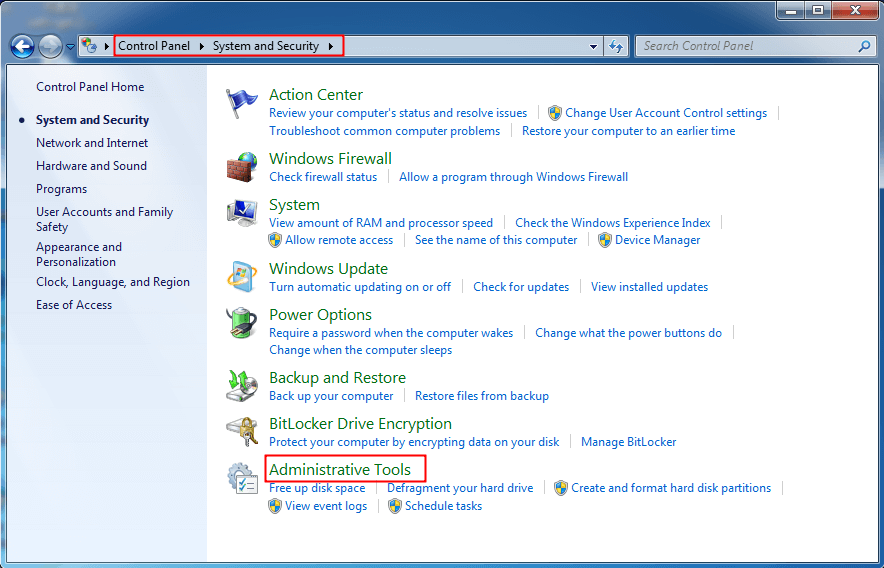
Task: Select System and Security in the sidebar
Action: point(92,120)
